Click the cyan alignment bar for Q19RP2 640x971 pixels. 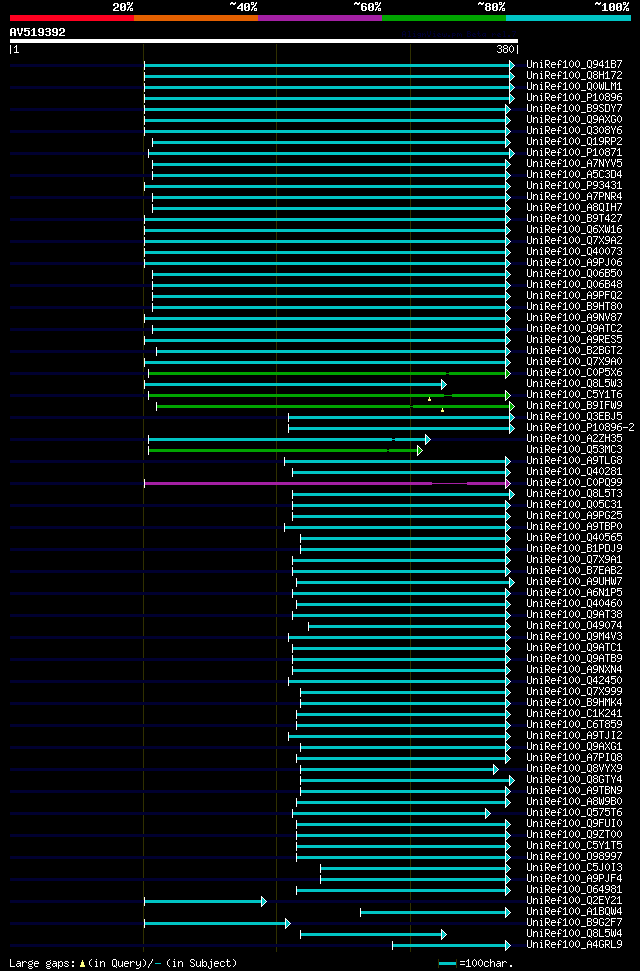(x=329, y=142)
